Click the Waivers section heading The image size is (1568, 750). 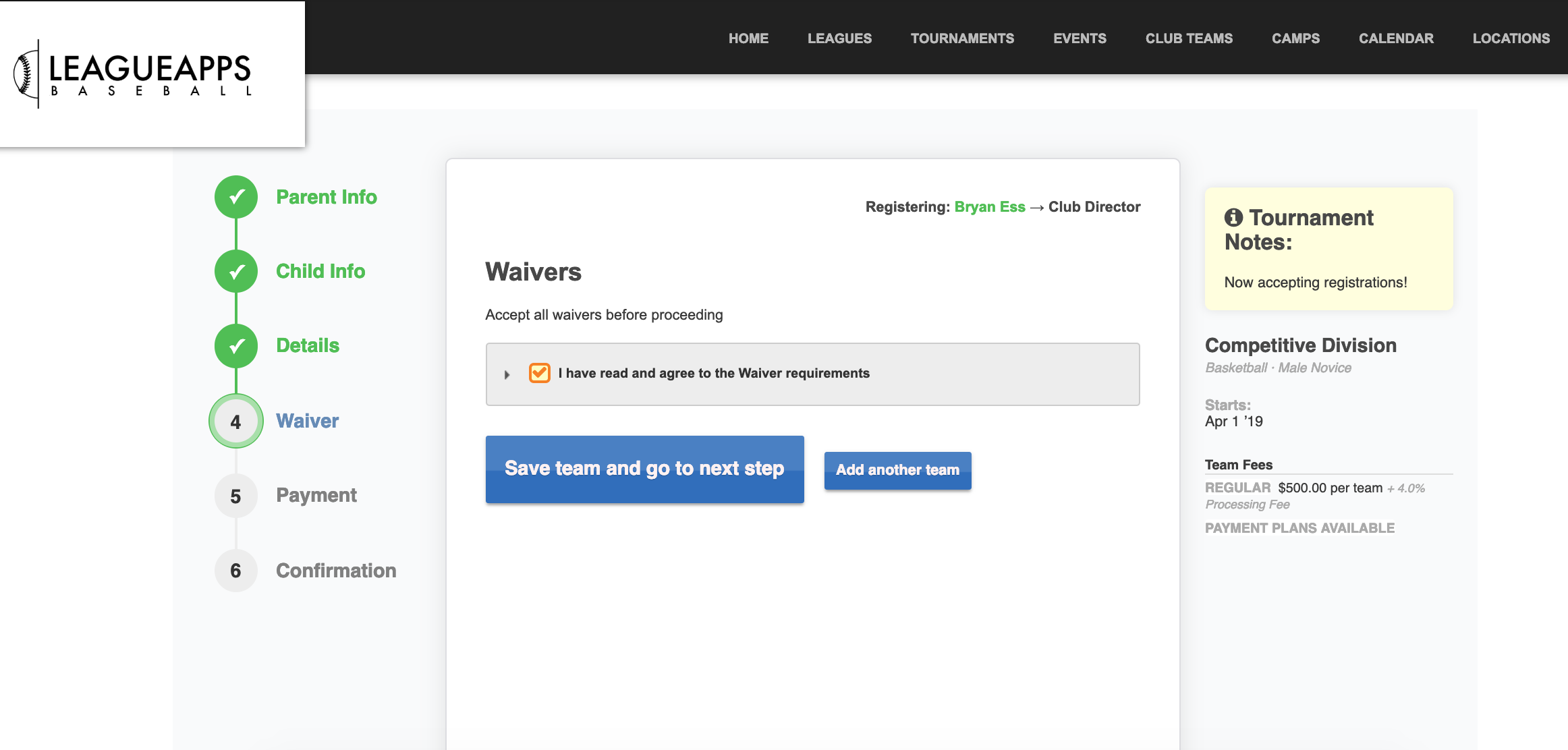tap(533, 272)
